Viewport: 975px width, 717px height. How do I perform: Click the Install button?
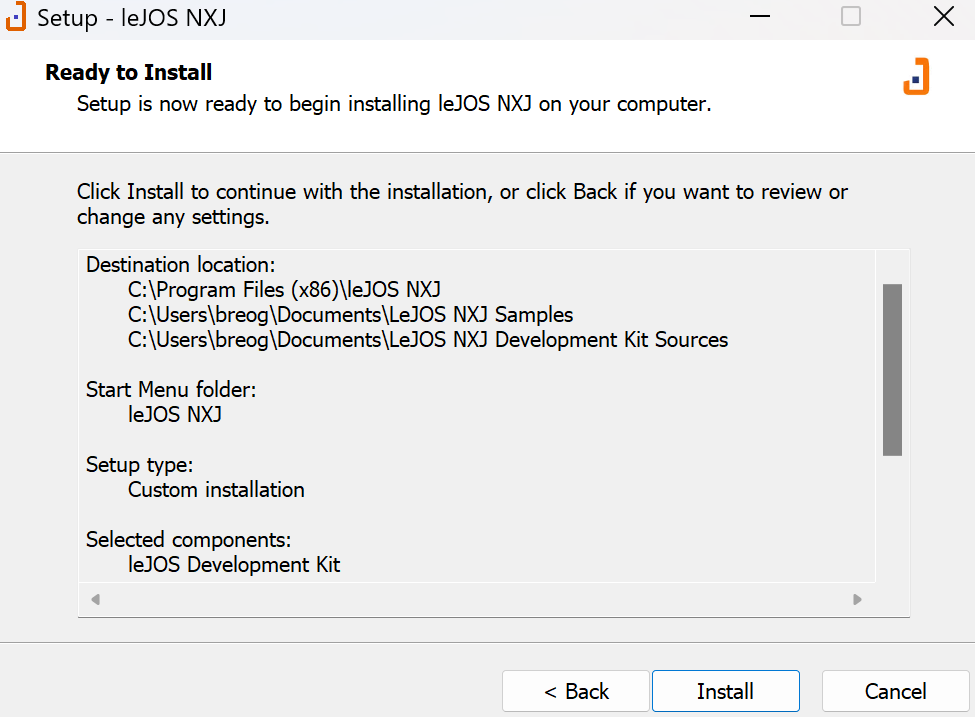point(726,691)
